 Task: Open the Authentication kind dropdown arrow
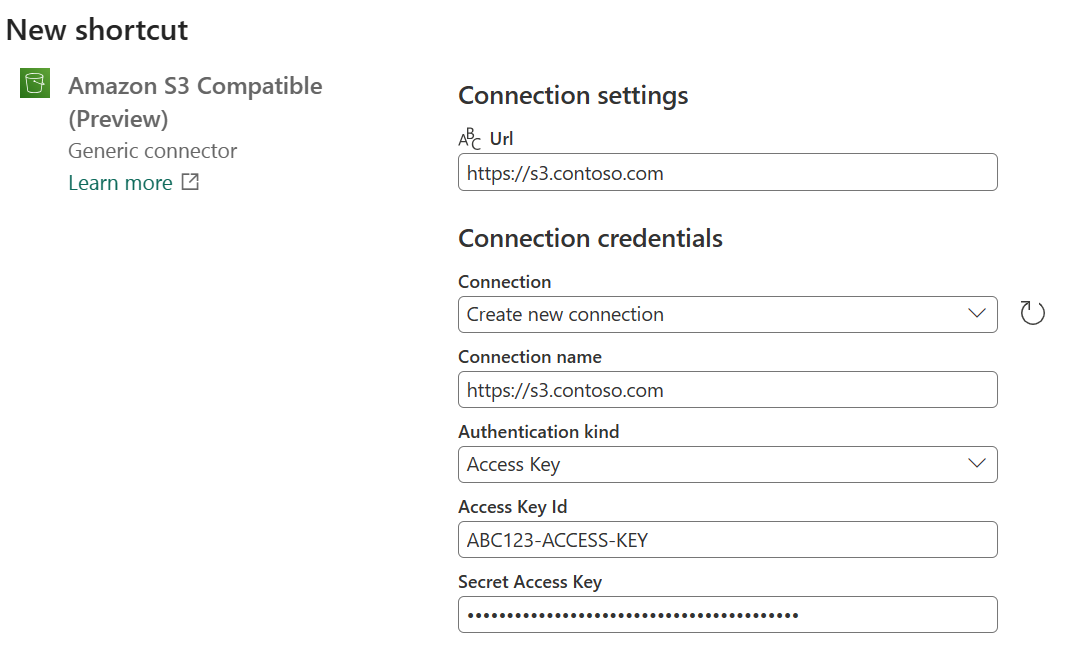point(977,464)
